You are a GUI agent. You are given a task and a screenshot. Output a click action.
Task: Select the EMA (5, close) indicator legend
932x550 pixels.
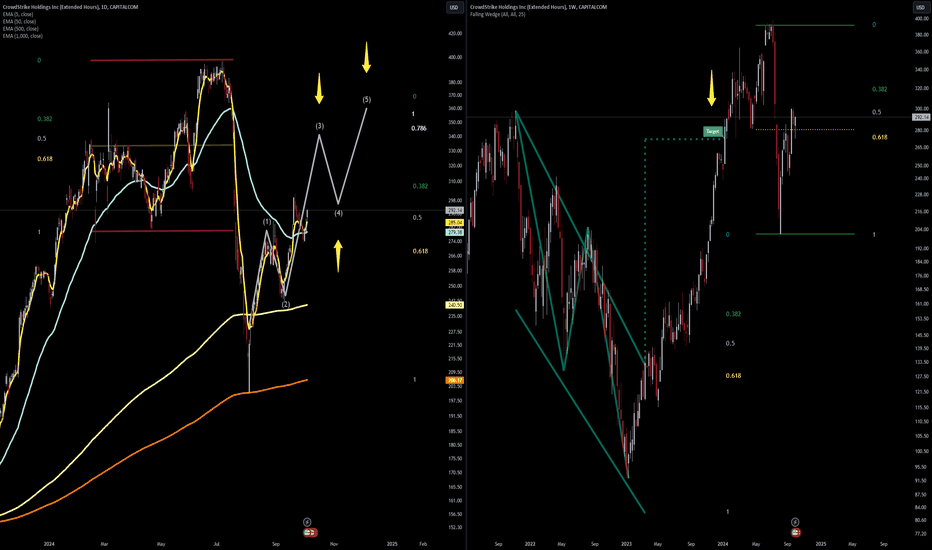tap(18, 14)
